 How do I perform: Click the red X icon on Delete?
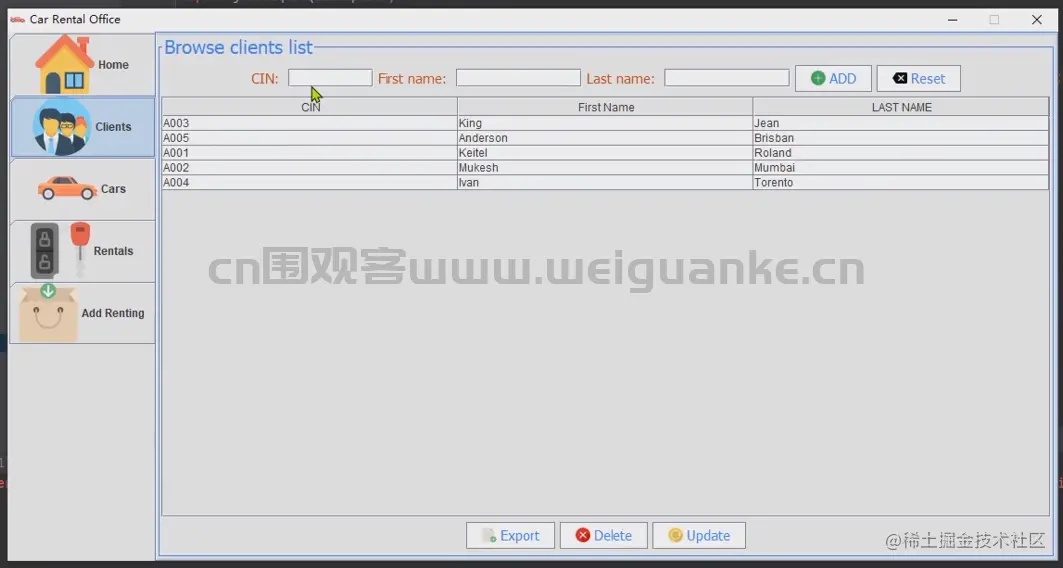583,535
